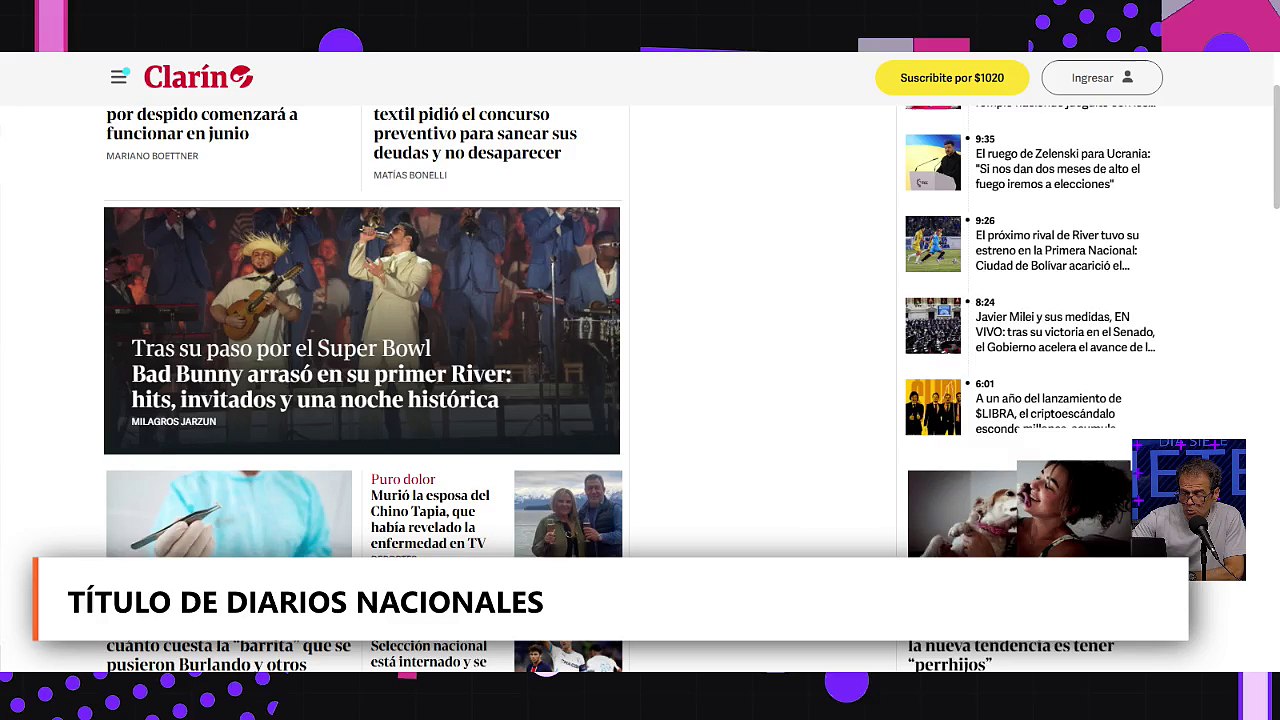
Task: Click the Suscribite por $1020 button
Action: (952, 78)
